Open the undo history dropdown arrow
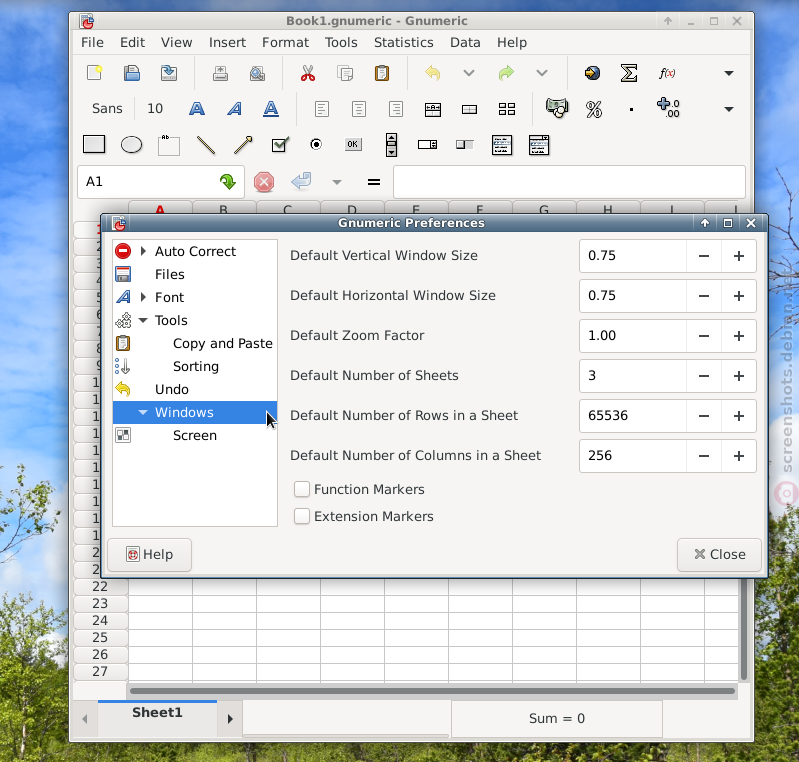 click(x=469, y=73)
